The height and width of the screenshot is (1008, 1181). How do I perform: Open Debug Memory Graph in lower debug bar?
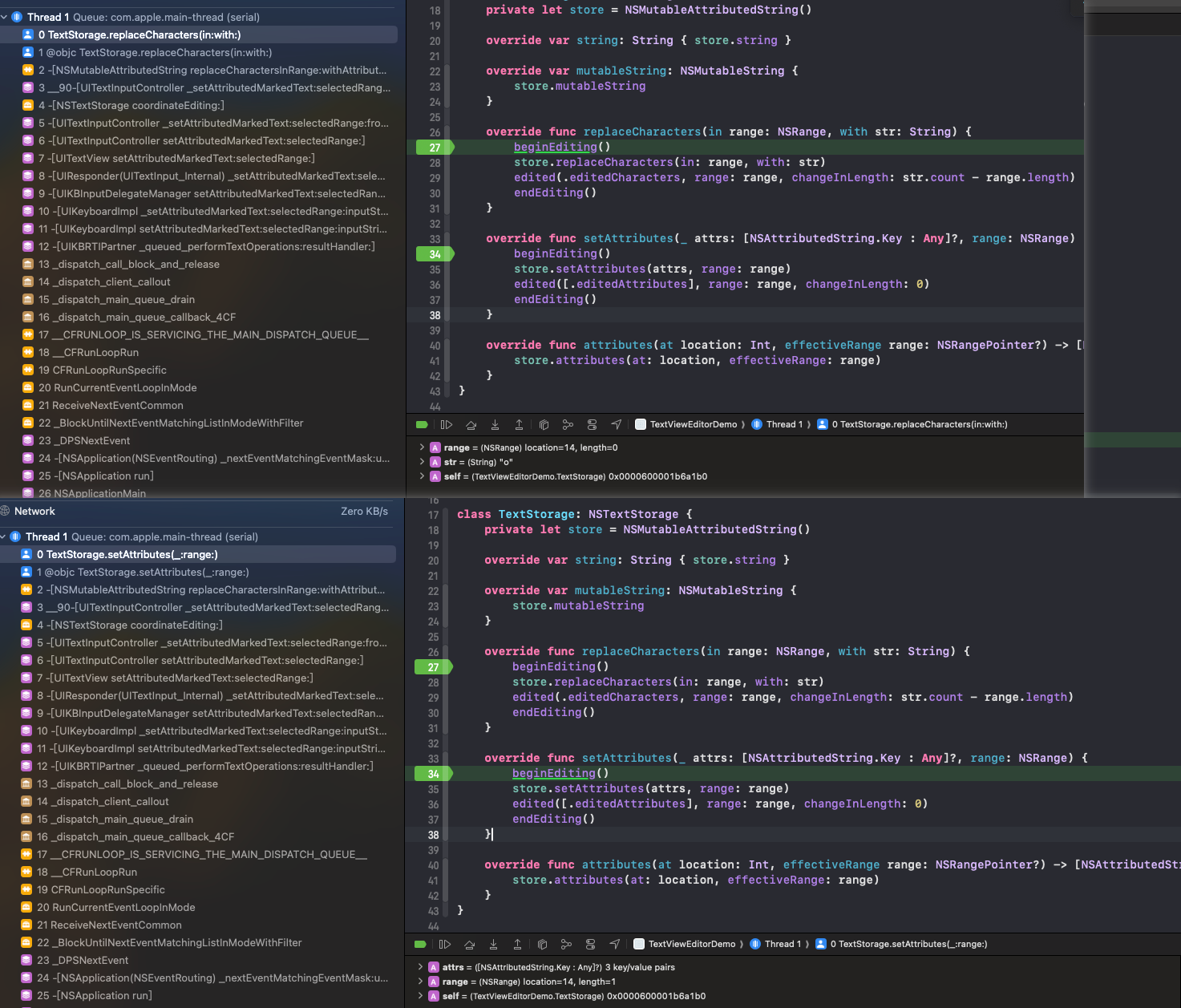tap(566, 945)
